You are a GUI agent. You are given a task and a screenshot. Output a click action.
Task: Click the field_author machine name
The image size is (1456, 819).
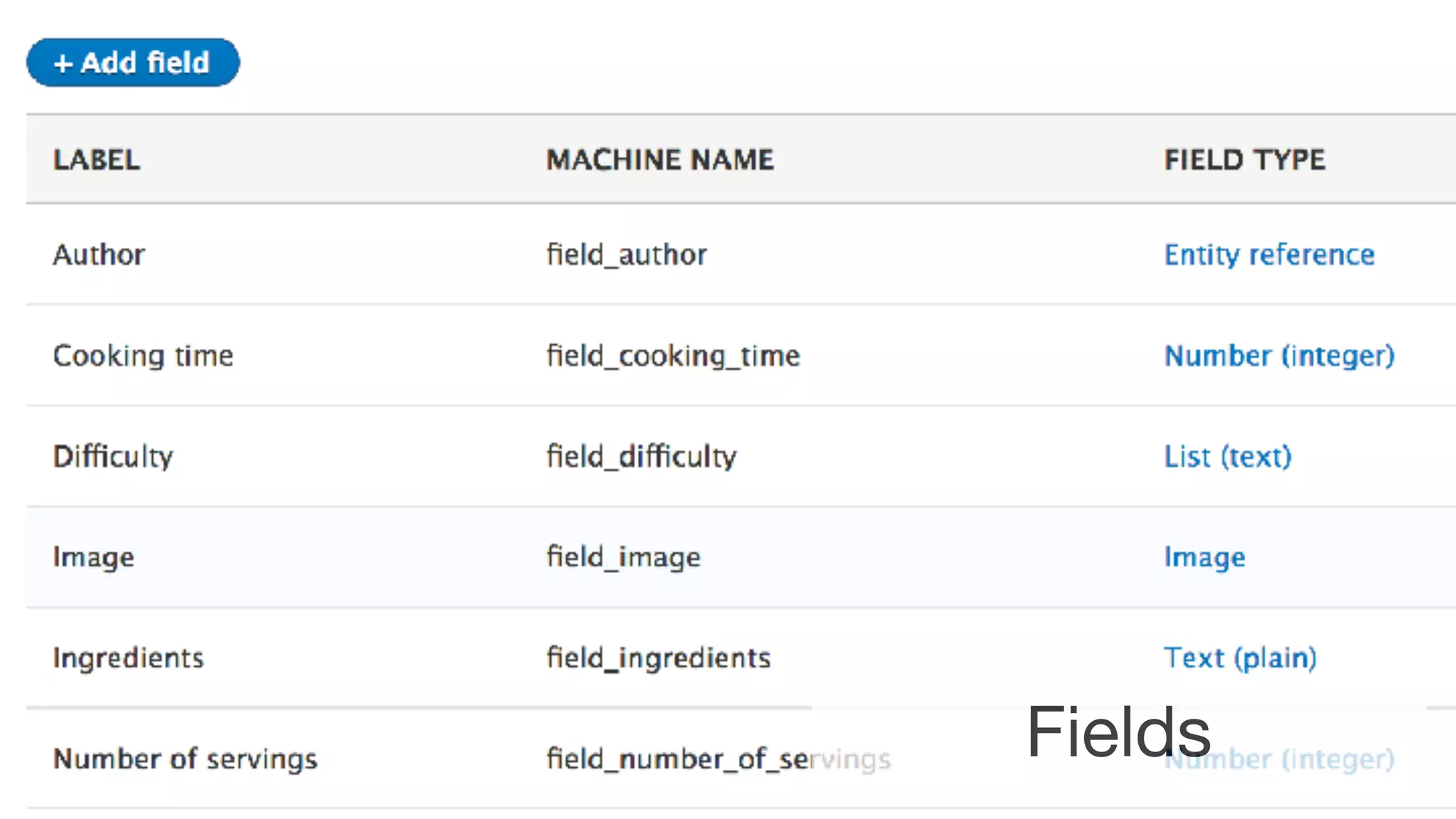click(x=626, y=255)
